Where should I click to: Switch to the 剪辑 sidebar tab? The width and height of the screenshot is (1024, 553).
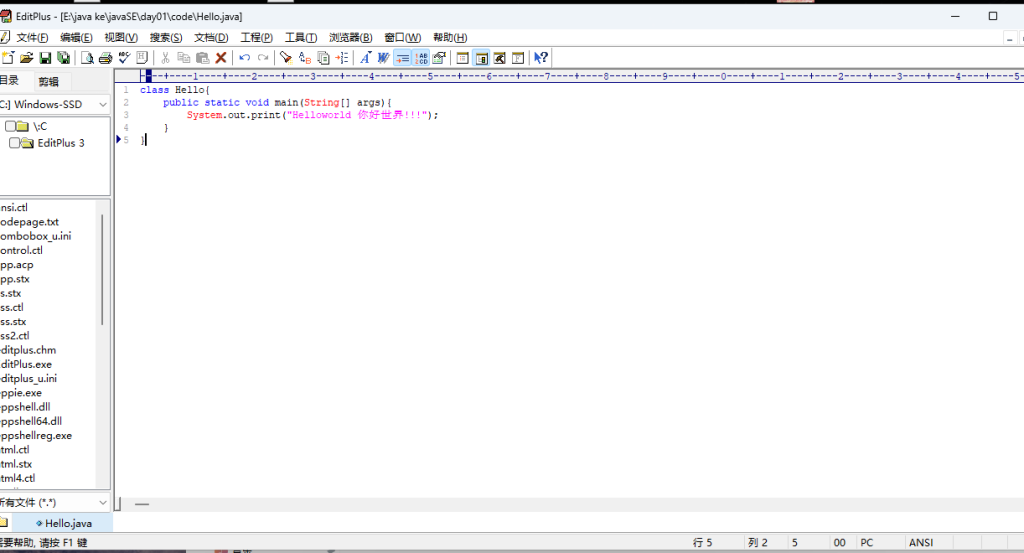(x=48, y=82)
